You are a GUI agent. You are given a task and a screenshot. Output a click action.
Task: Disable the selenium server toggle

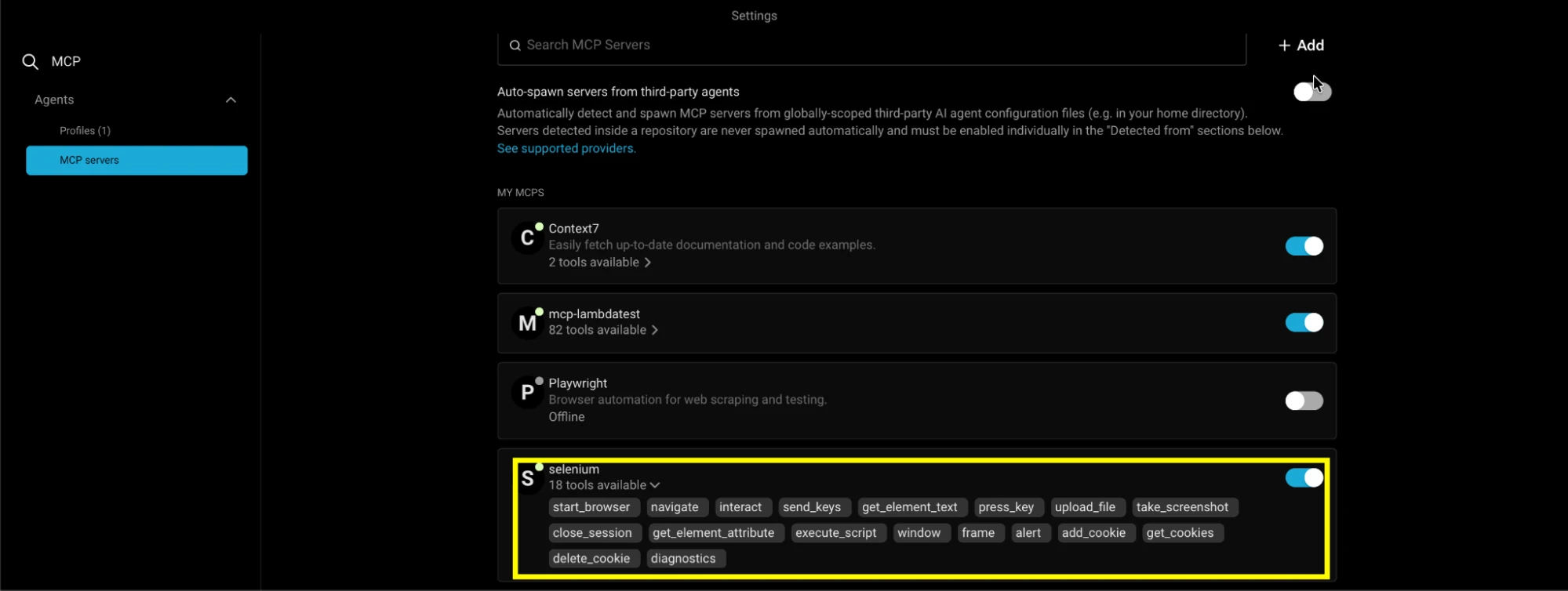coord(1304,477)
